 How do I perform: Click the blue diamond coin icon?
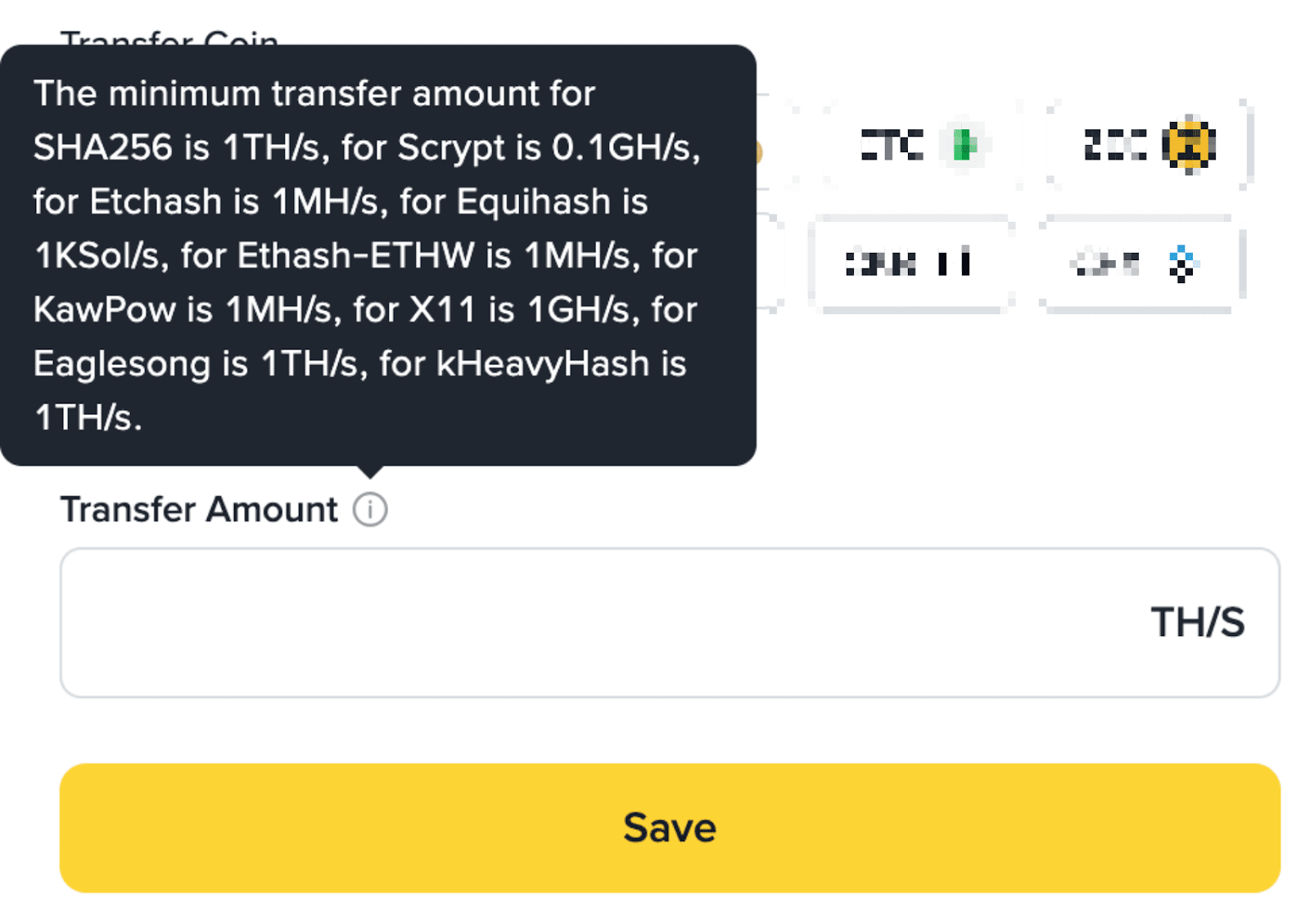click(1181, 264)
